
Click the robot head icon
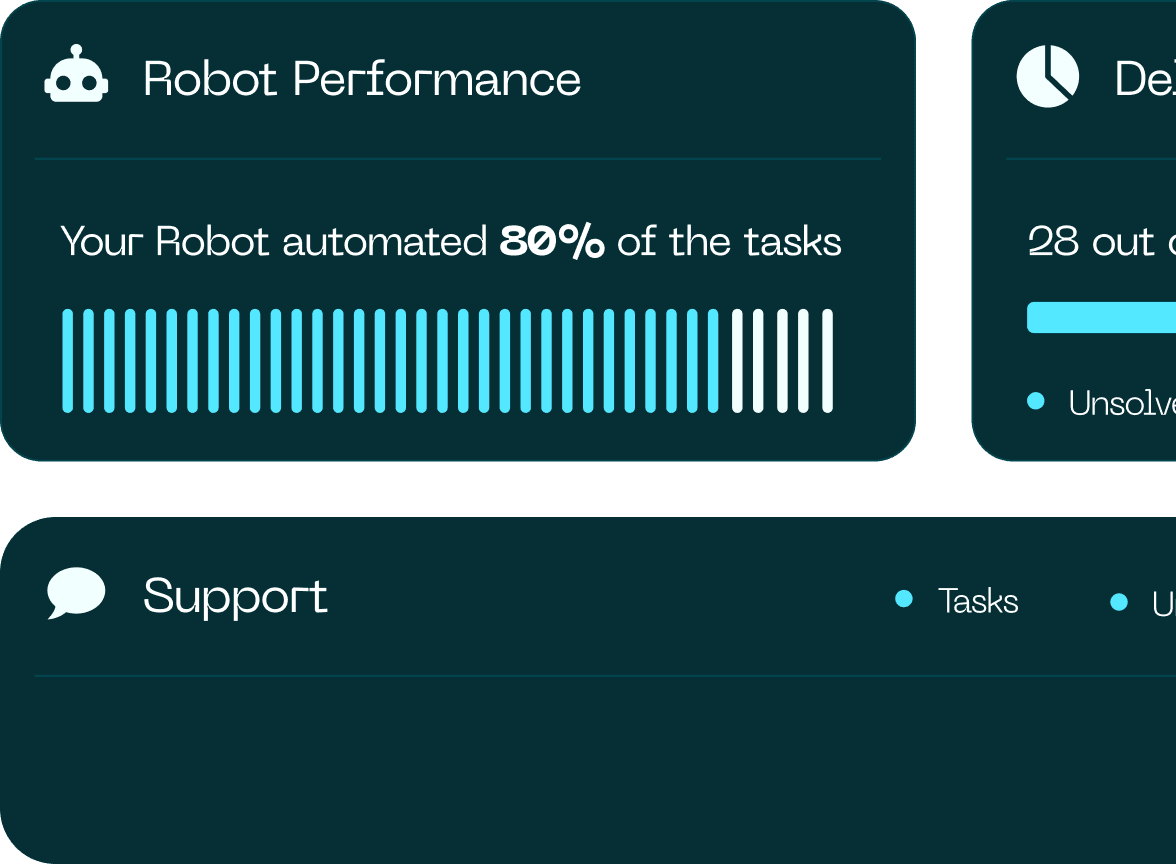(x=76, y=77)
